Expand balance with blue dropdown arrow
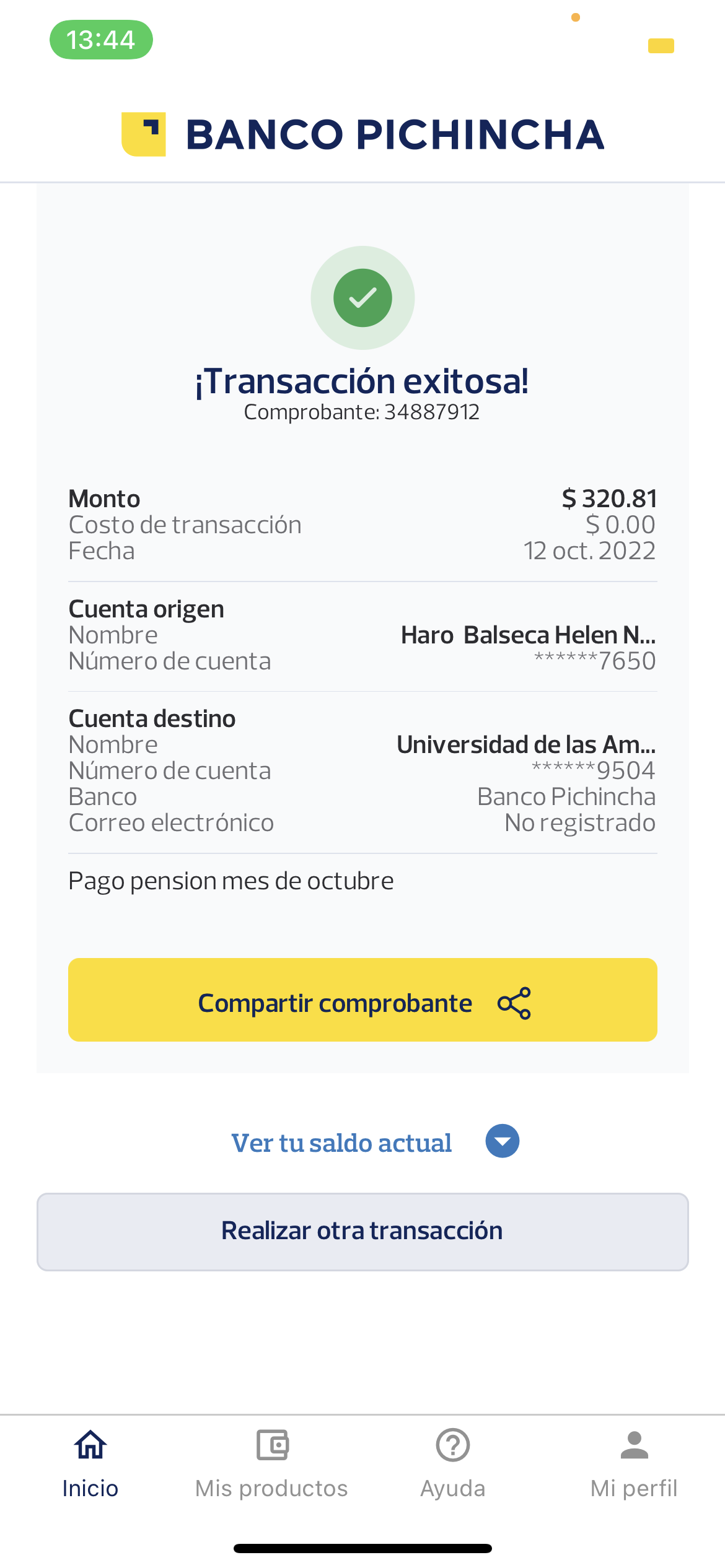Viewport: 725px width, 1568px height. coord(503,1141)
